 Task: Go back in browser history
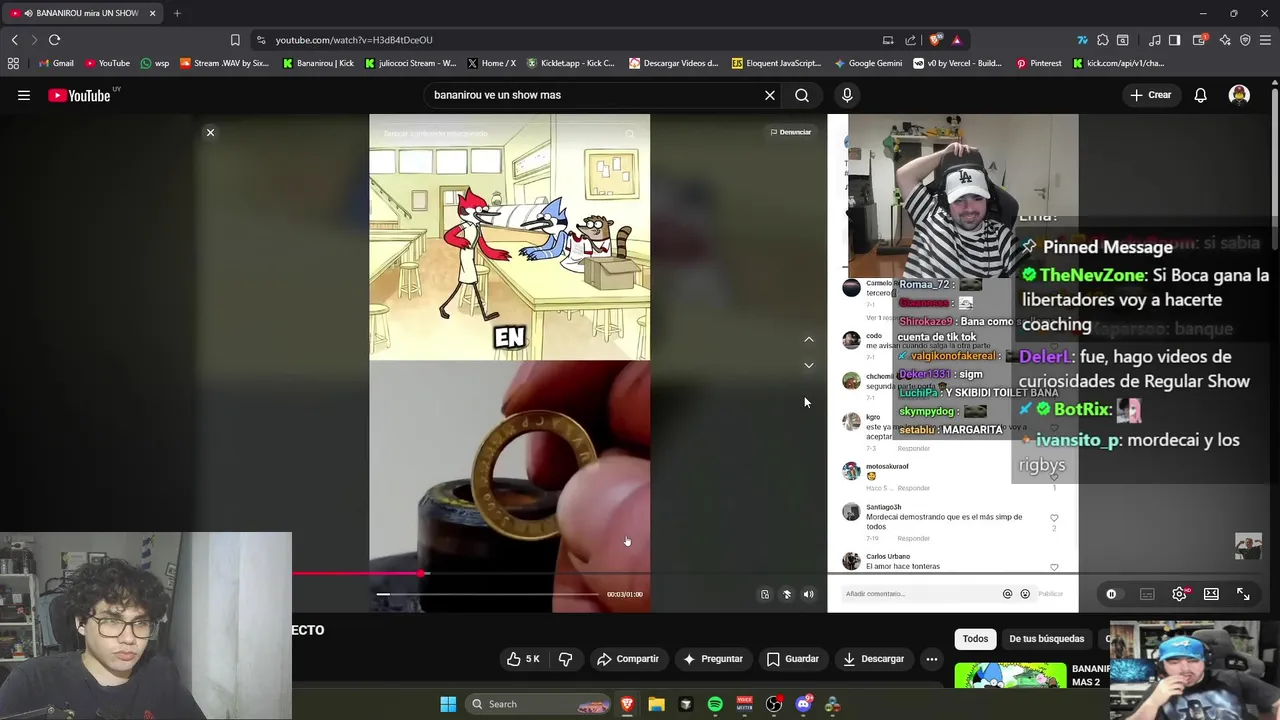point(14,40)
